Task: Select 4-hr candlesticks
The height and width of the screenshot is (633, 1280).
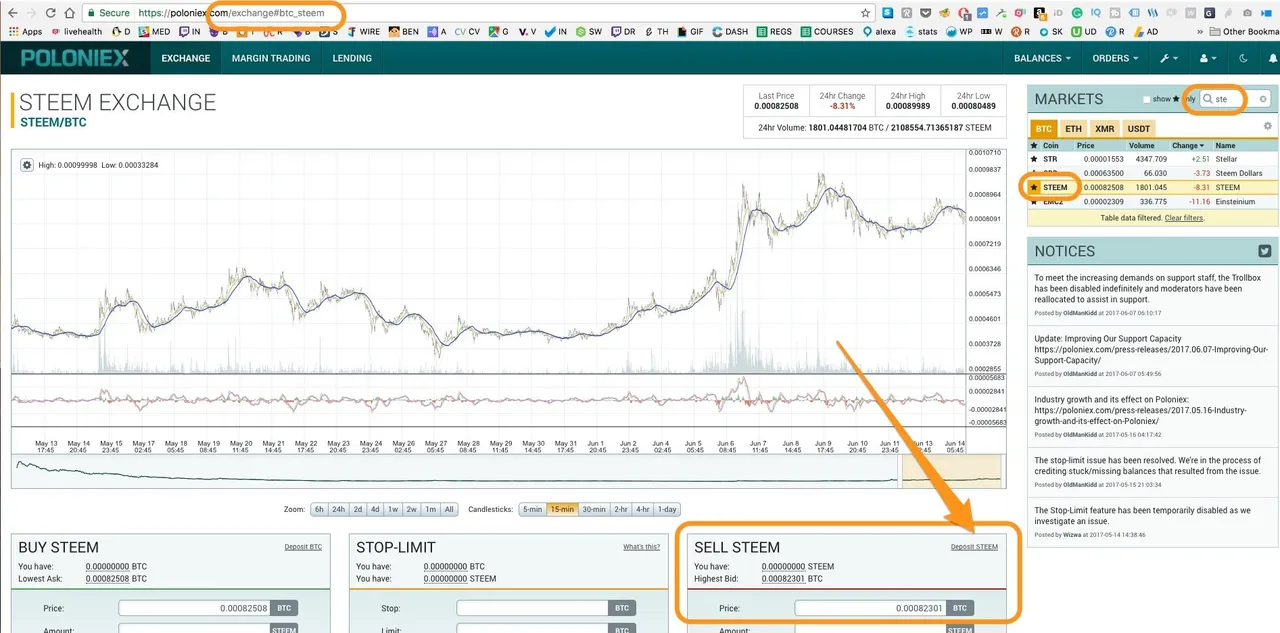Action: [643, 509]
